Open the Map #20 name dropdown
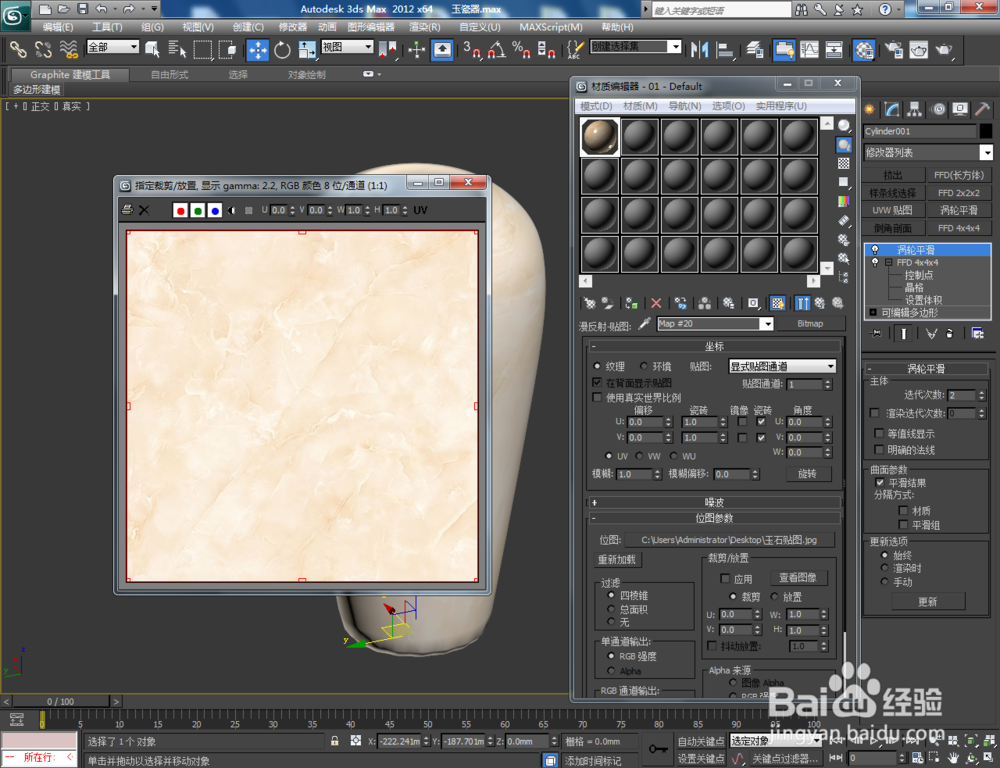This screenshot has width=1000, height=768. (x=767, y=324)
